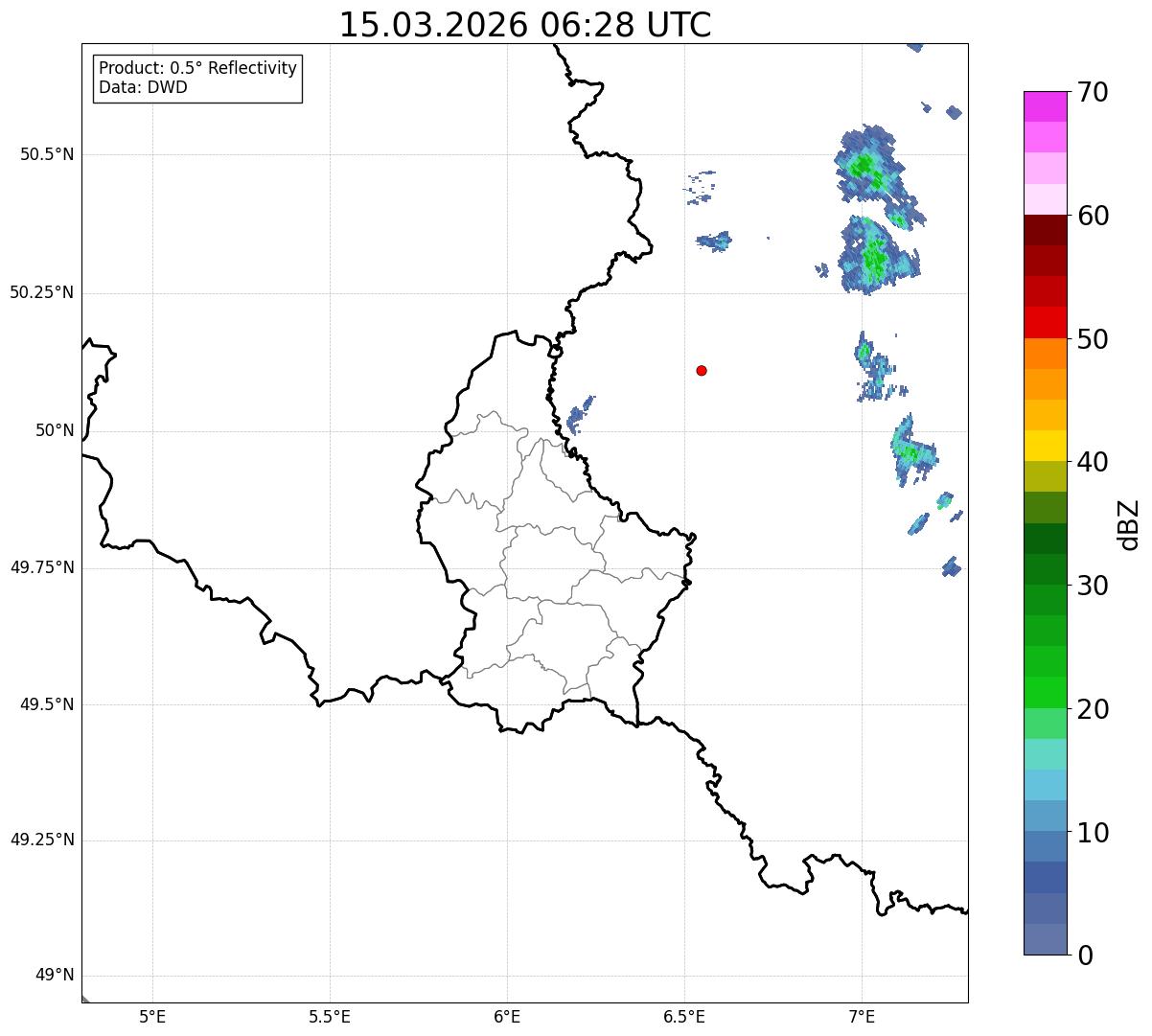Click the latitude label 50.25°N

41,292
